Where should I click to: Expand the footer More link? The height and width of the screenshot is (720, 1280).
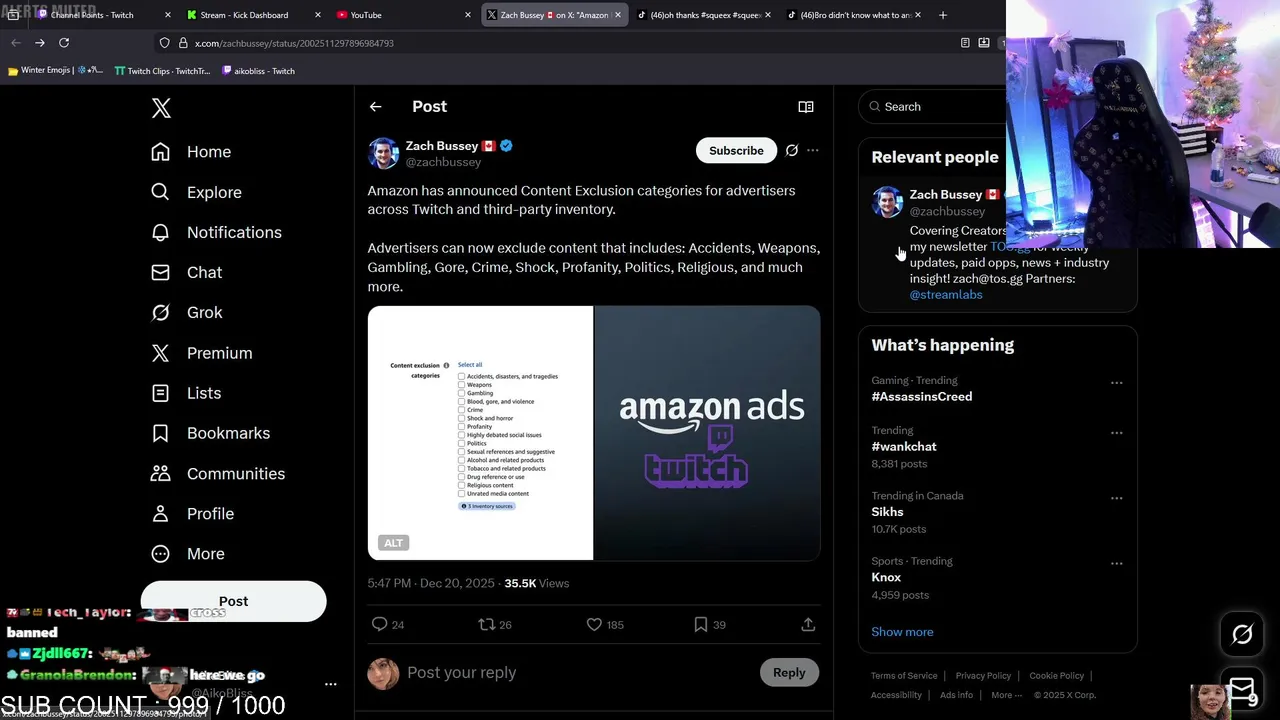coord(1006,695)
